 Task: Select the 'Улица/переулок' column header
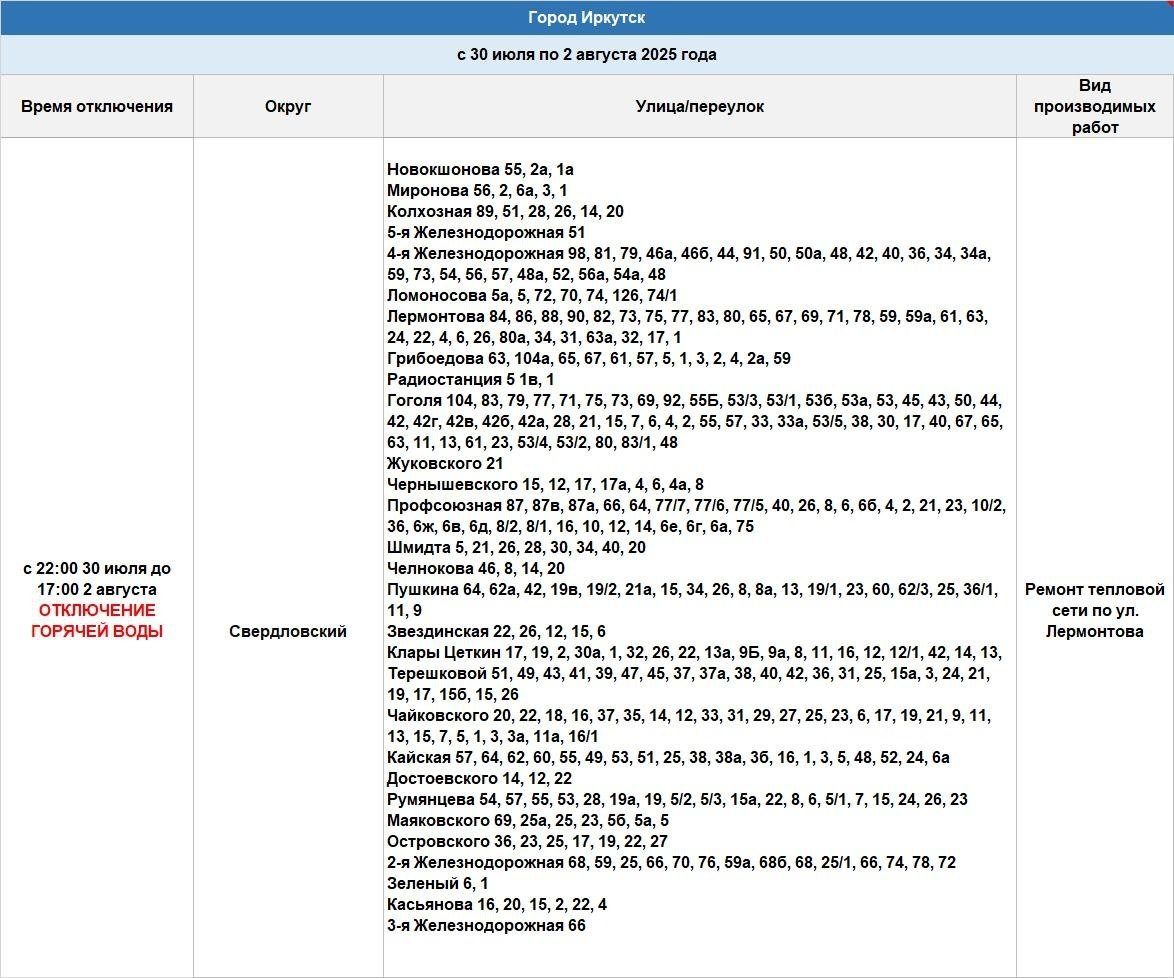(699, 106)
